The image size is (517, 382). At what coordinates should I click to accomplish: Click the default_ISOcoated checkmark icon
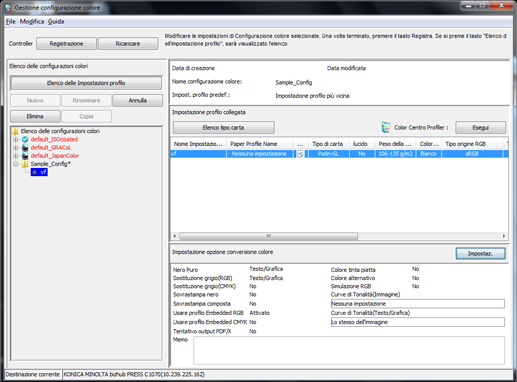pyautogui.click(x=25, y=139)
